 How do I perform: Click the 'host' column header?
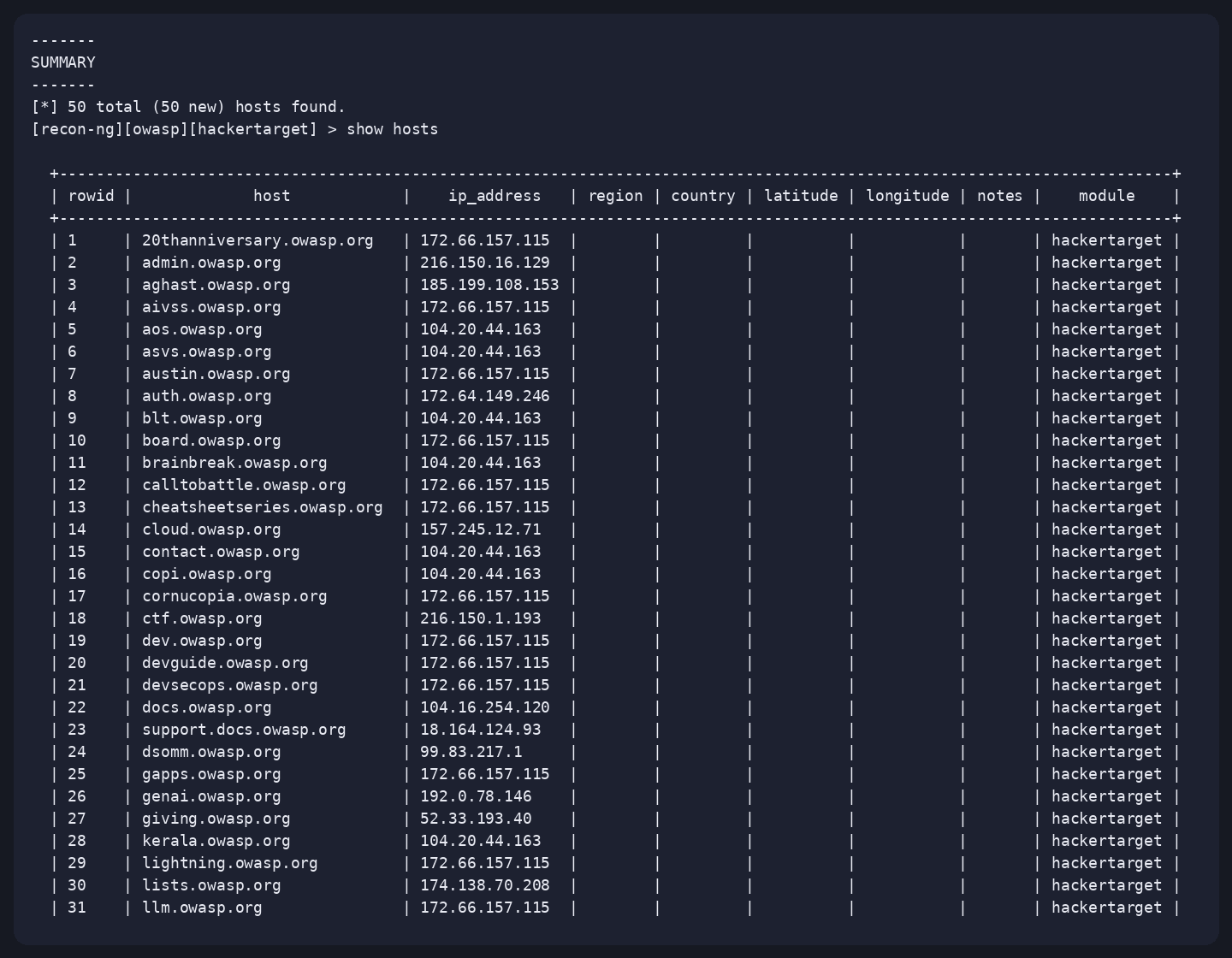click(x=272, y=196)
